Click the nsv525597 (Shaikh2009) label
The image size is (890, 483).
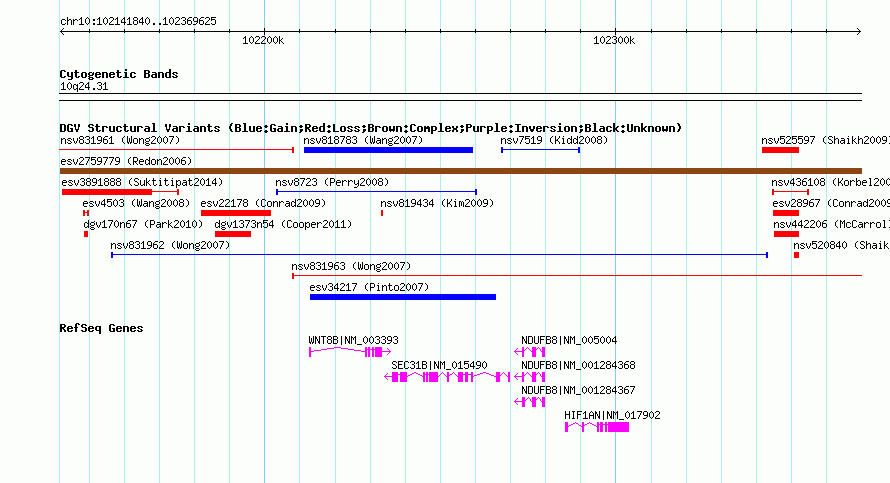(825, 140)
